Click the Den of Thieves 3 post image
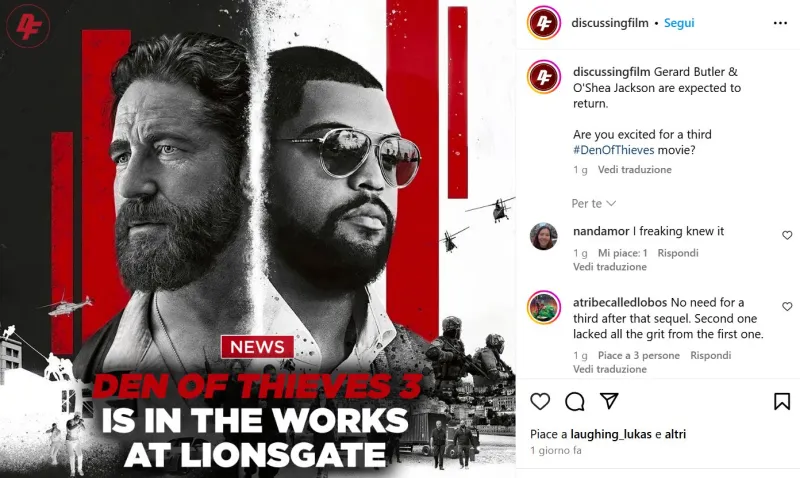 click(258, 239)
